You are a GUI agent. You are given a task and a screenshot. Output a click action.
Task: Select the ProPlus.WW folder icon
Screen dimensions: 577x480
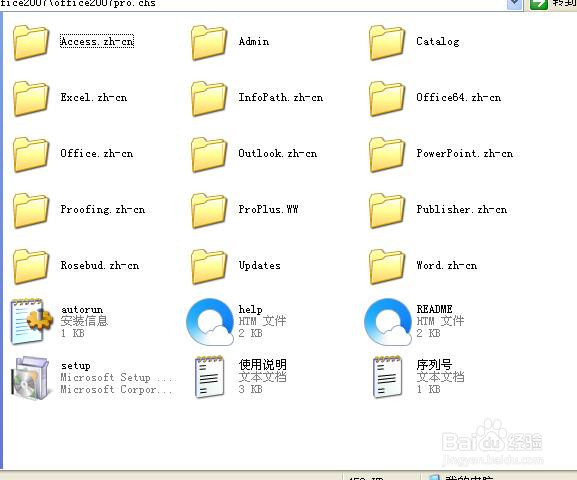pyautogui.click(x=209, y=211)
